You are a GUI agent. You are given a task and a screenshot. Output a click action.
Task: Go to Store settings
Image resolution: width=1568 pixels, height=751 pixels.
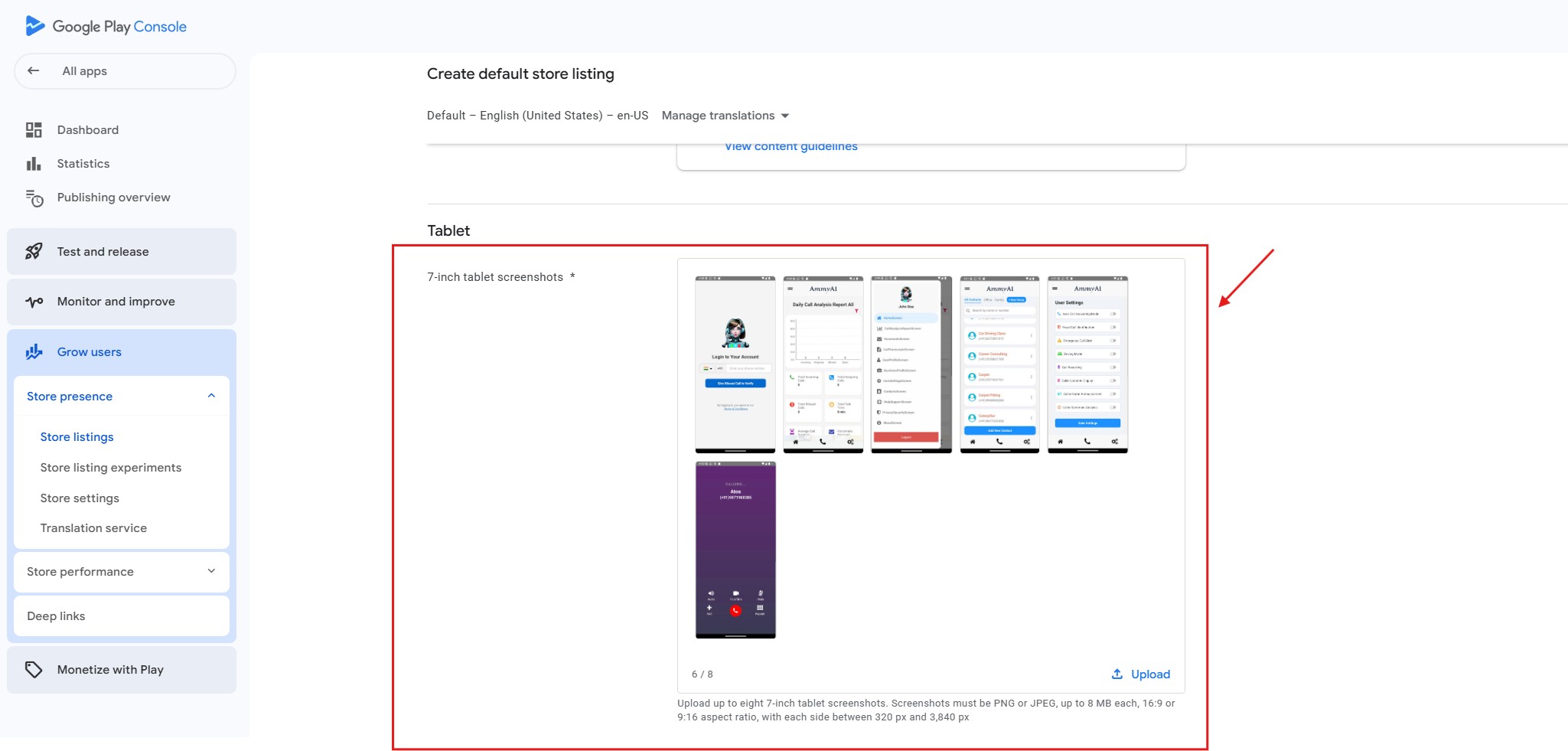[x=80, y=498]
